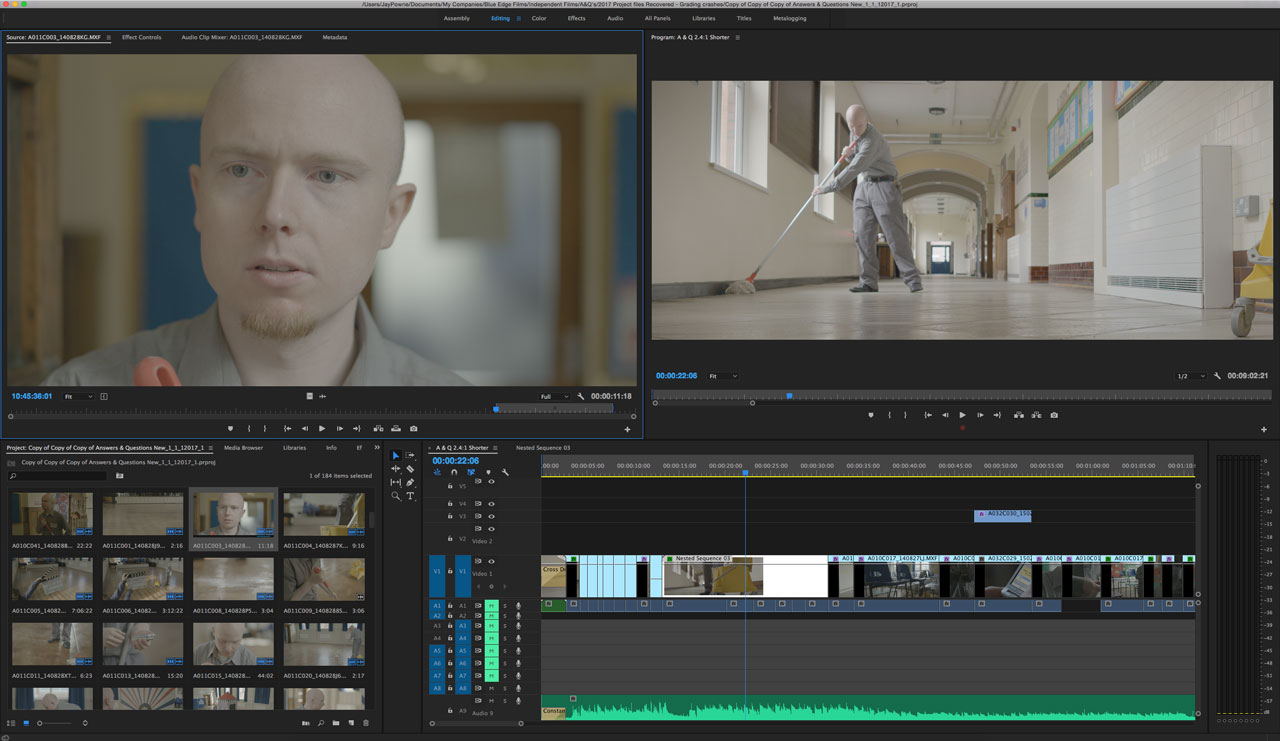The image size is (1280, 741).
Task: Select the Type tool
Action: pos(411,495)
